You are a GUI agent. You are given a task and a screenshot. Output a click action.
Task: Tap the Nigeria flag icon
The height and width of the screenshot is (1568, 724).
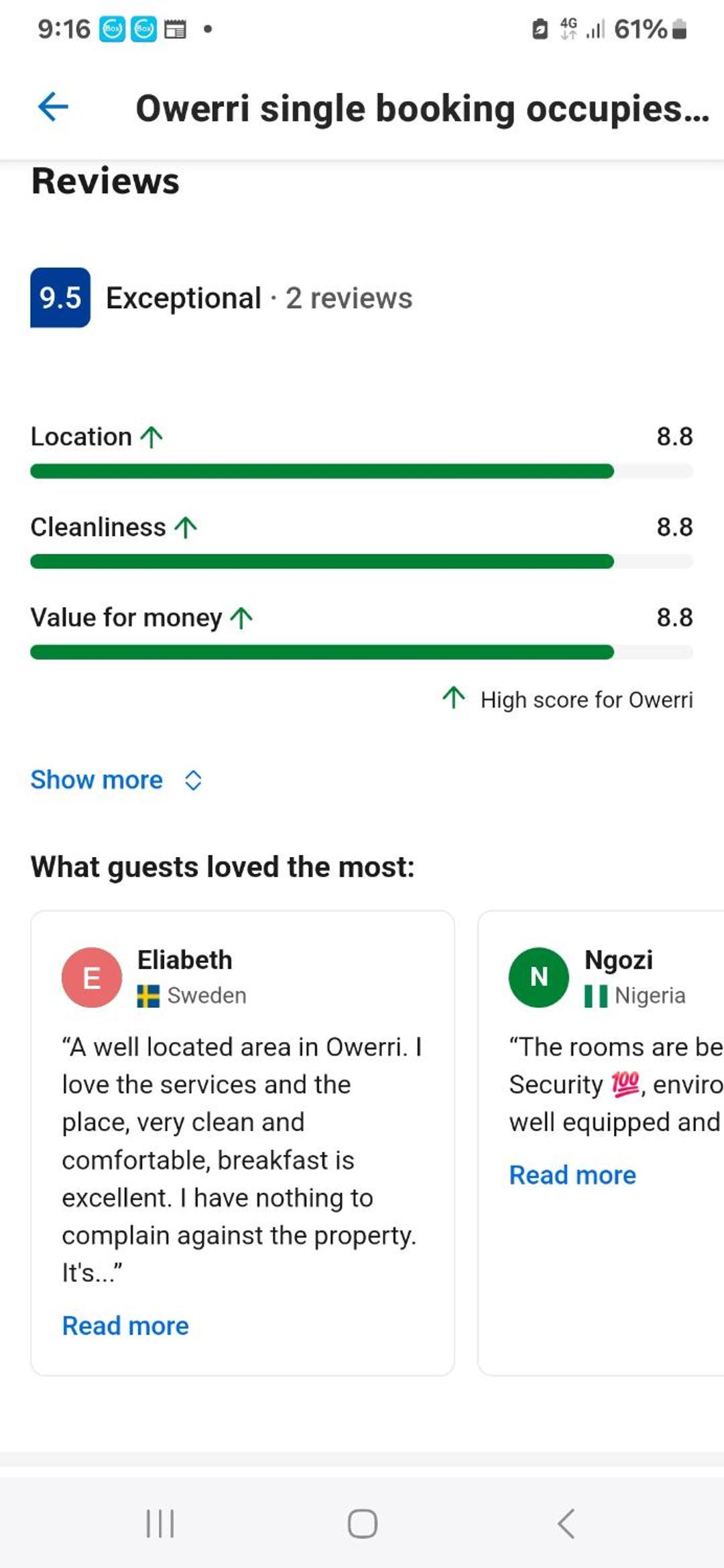tap(596, 996)
